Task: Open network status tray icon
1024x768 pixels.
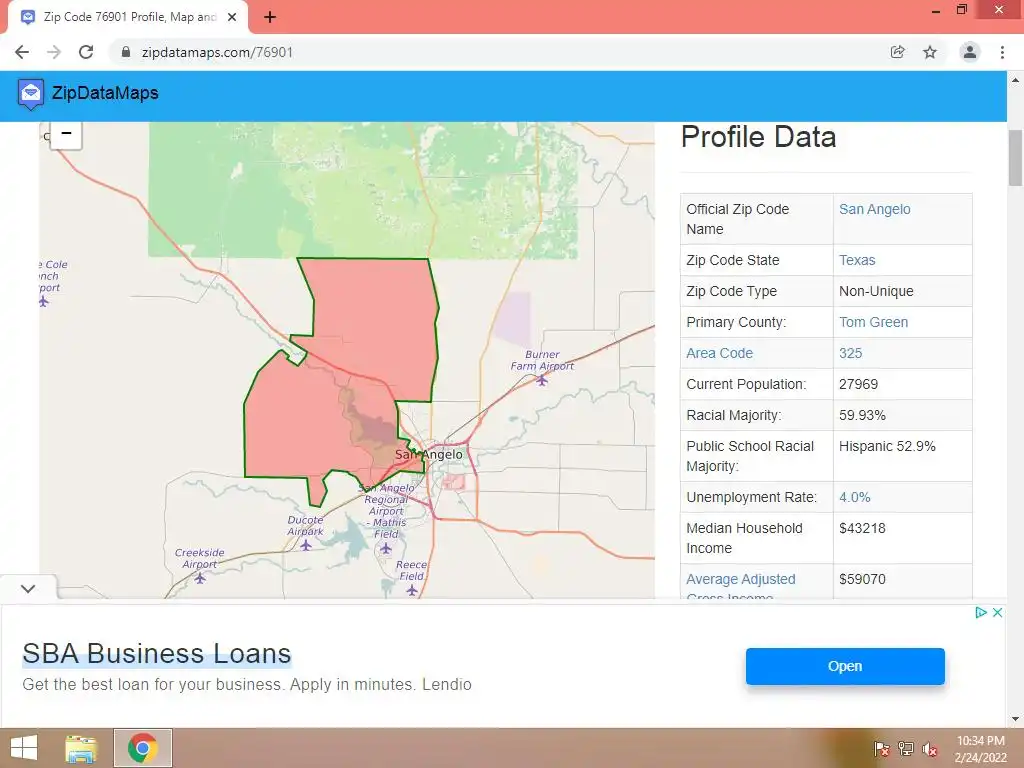Action: pos(905,749)
